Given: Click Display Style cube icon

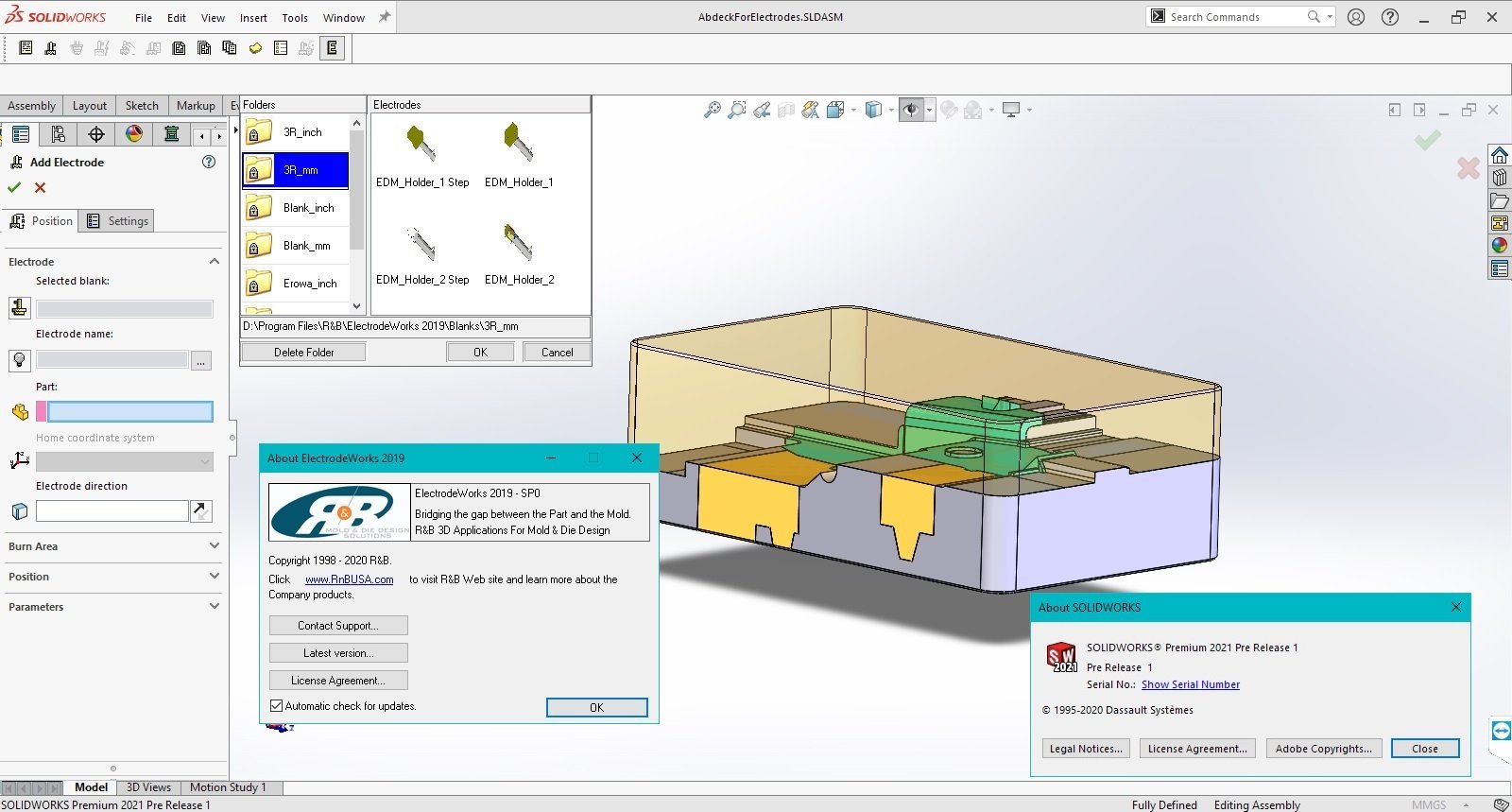Looking at the screenshot, I should tap(874, 111).
